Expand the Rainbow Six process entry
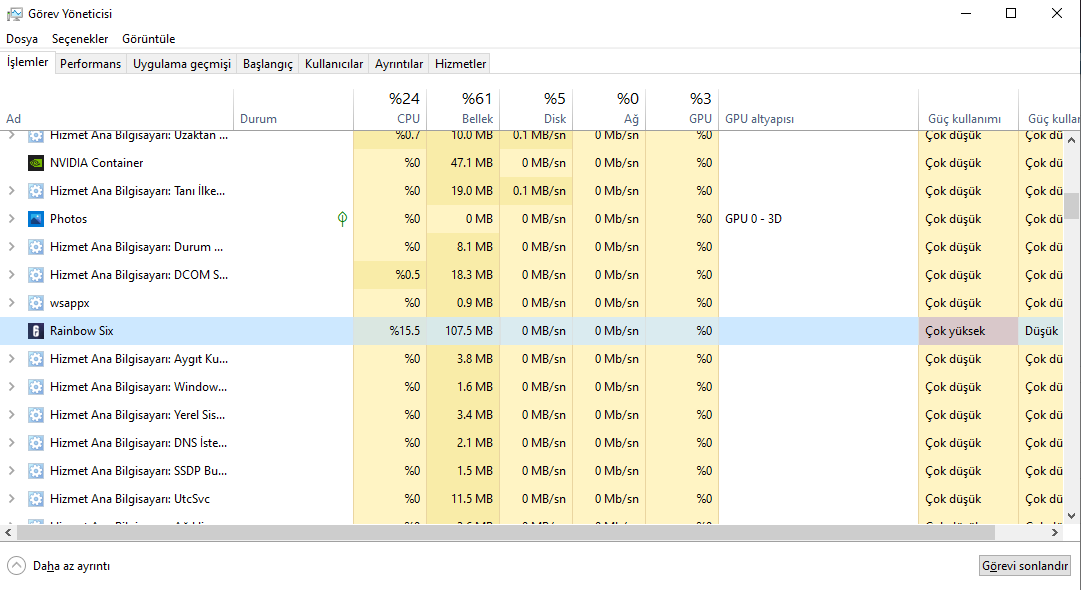This screenshot has width=1081, height=590. [x=11, y=331]
